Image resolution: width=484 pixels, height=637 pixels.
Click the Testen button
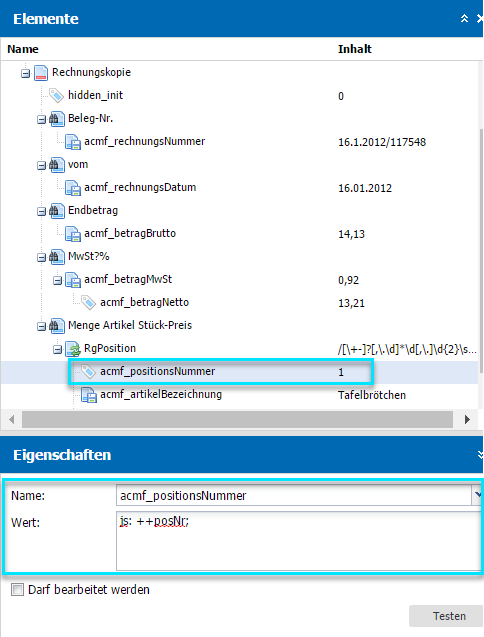[449, 616]
